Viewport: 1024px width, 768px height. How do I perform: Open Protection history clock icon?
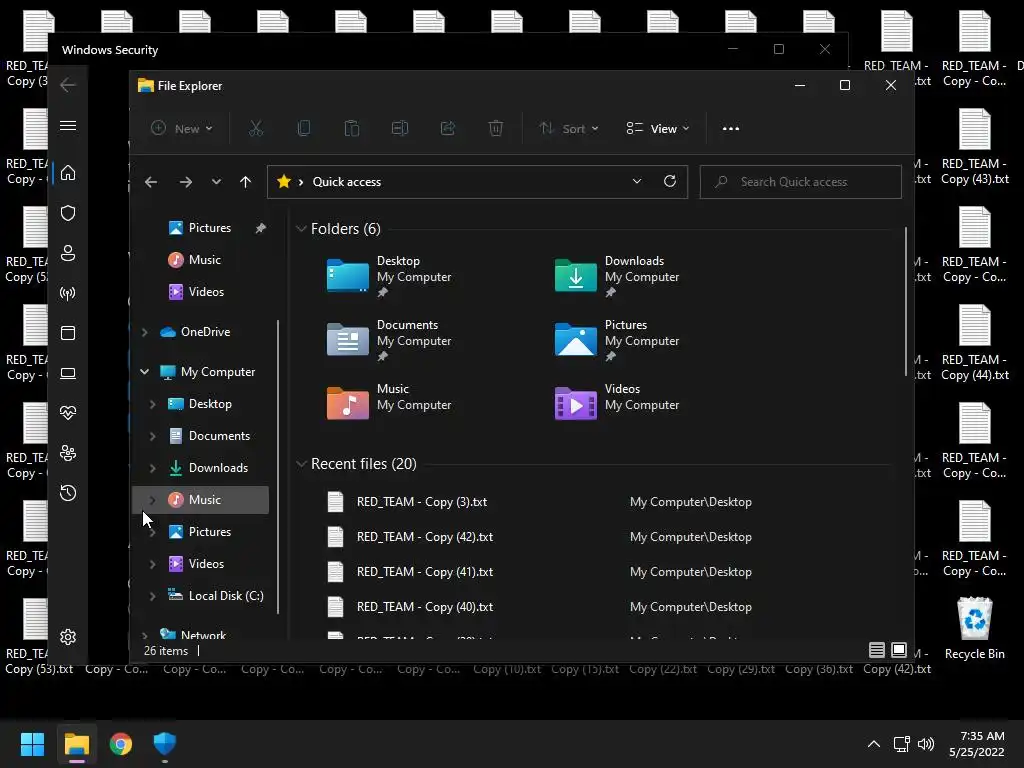pos(68,493)
